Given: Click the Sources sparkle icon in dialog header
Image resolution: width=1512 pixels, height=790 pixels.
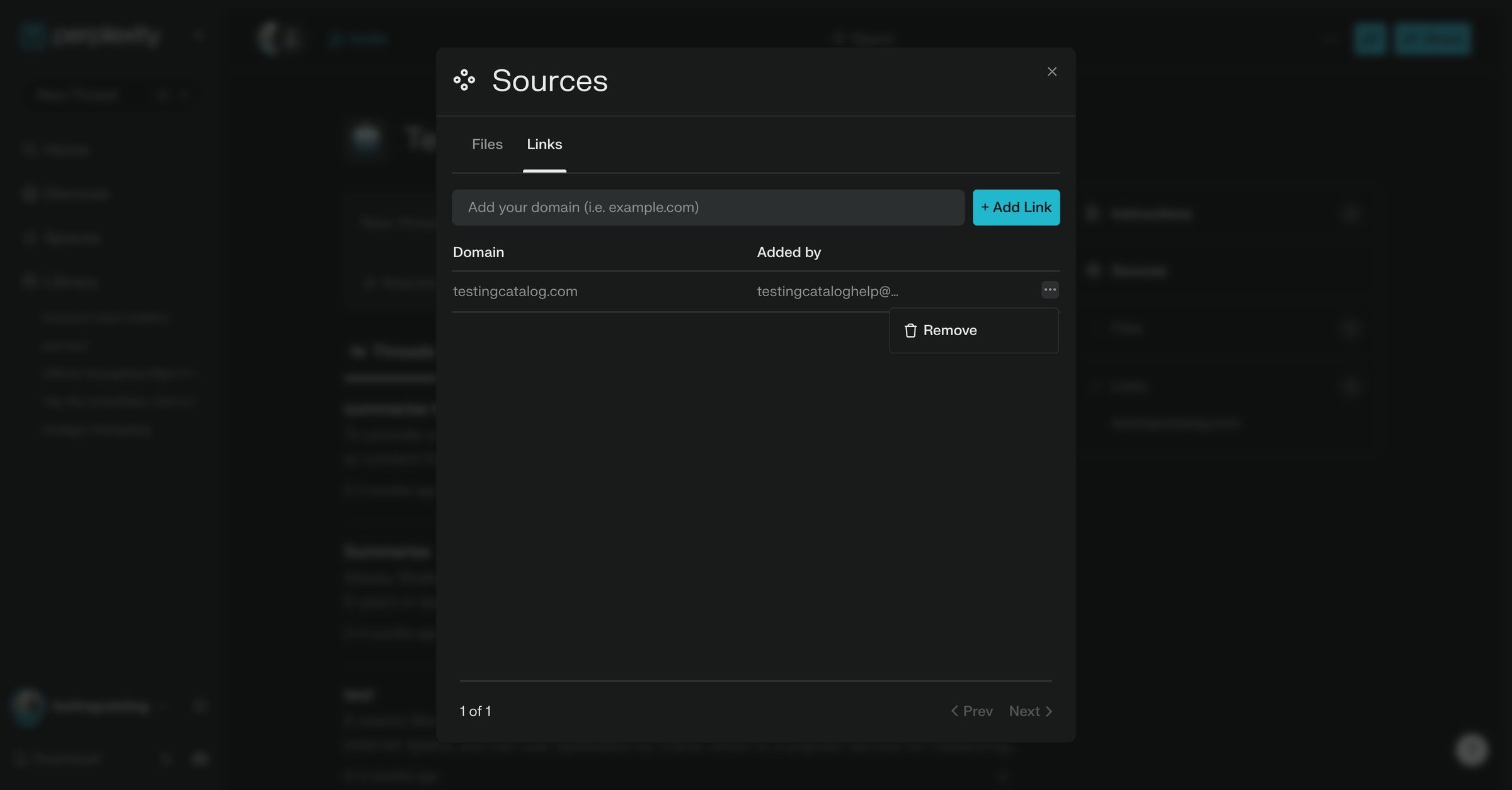Looking at the screenshot, I should (464, 81).
